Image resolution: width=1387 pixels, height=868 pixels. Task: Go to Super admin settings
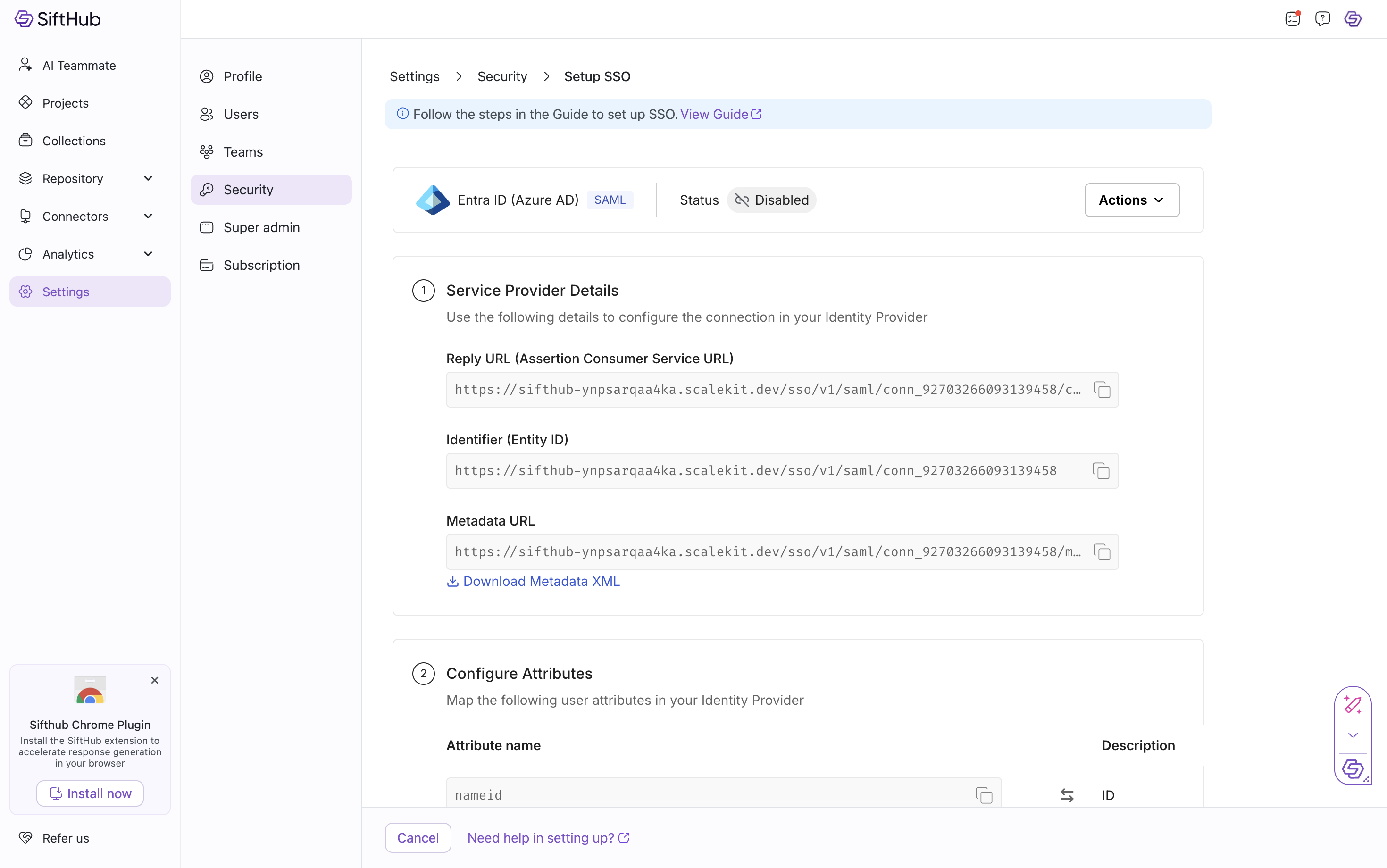click(x=261, y=227)
